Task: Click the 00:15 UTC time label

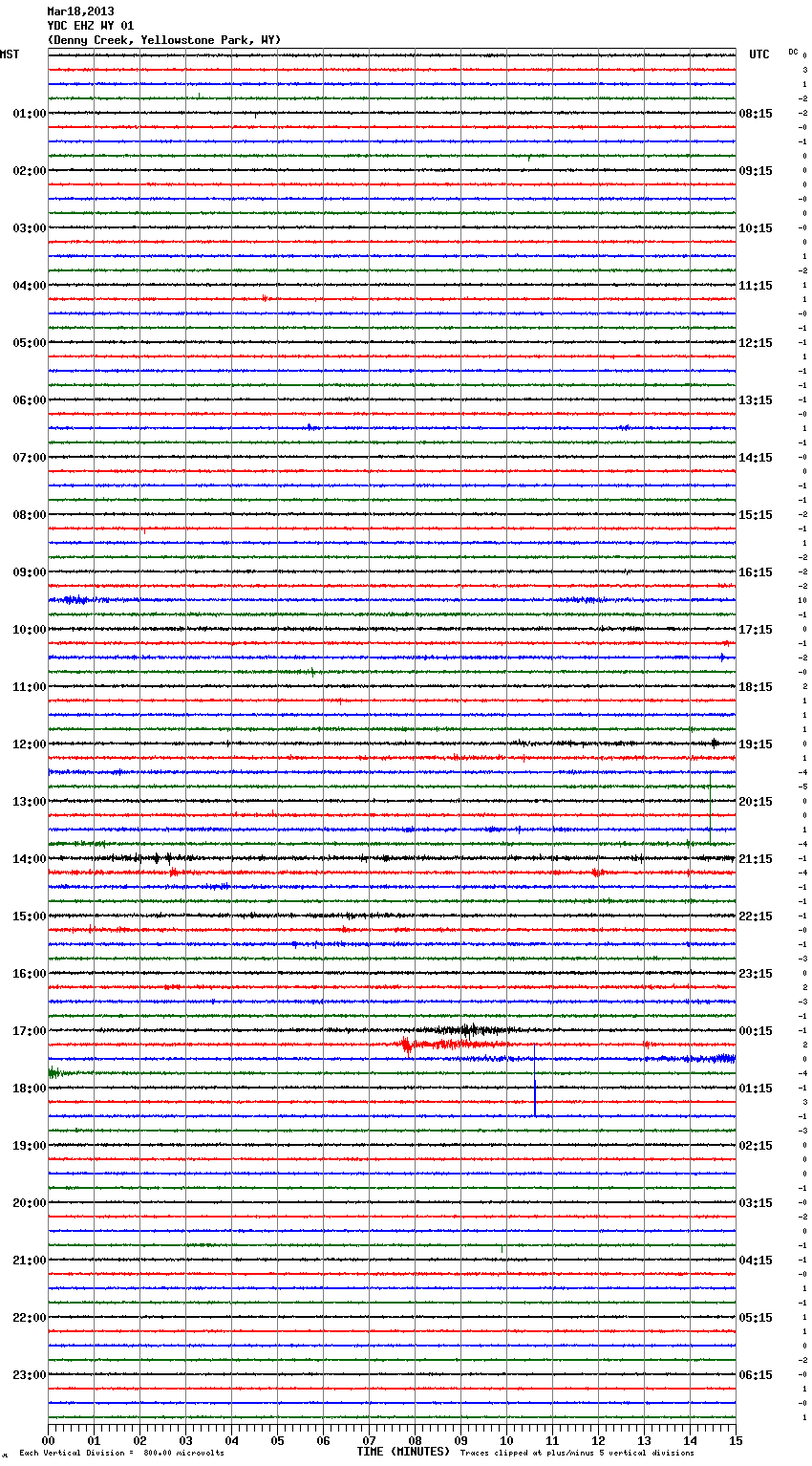Action: point(756,1031)
